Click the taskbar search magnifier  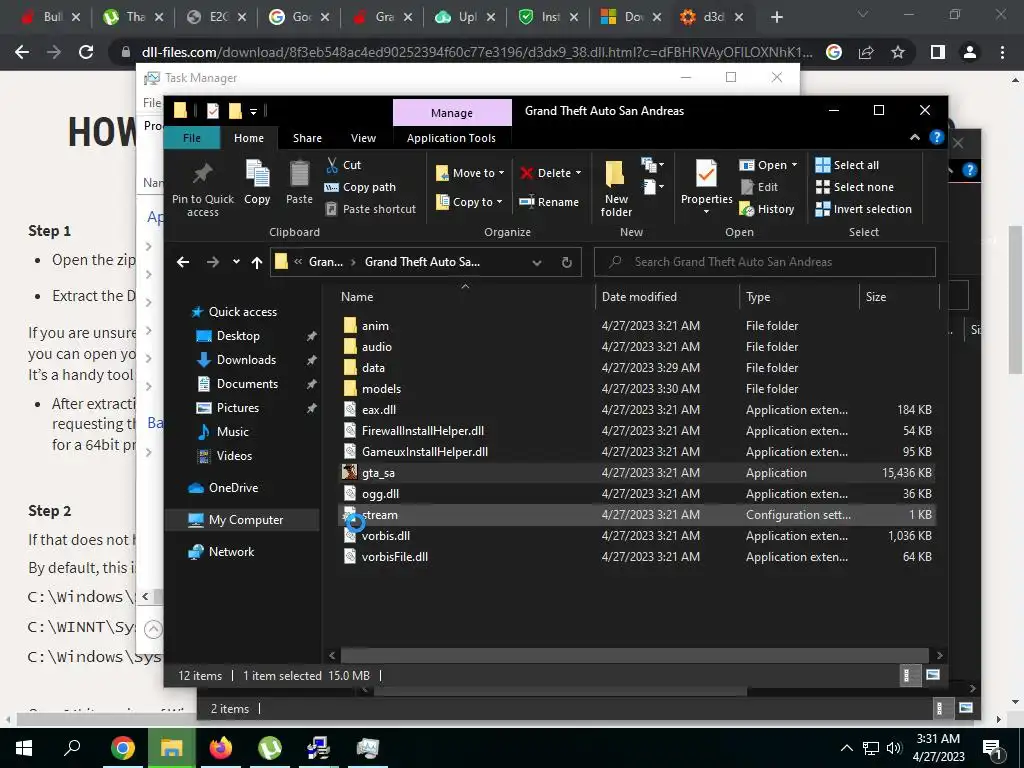tap(72, 748)
